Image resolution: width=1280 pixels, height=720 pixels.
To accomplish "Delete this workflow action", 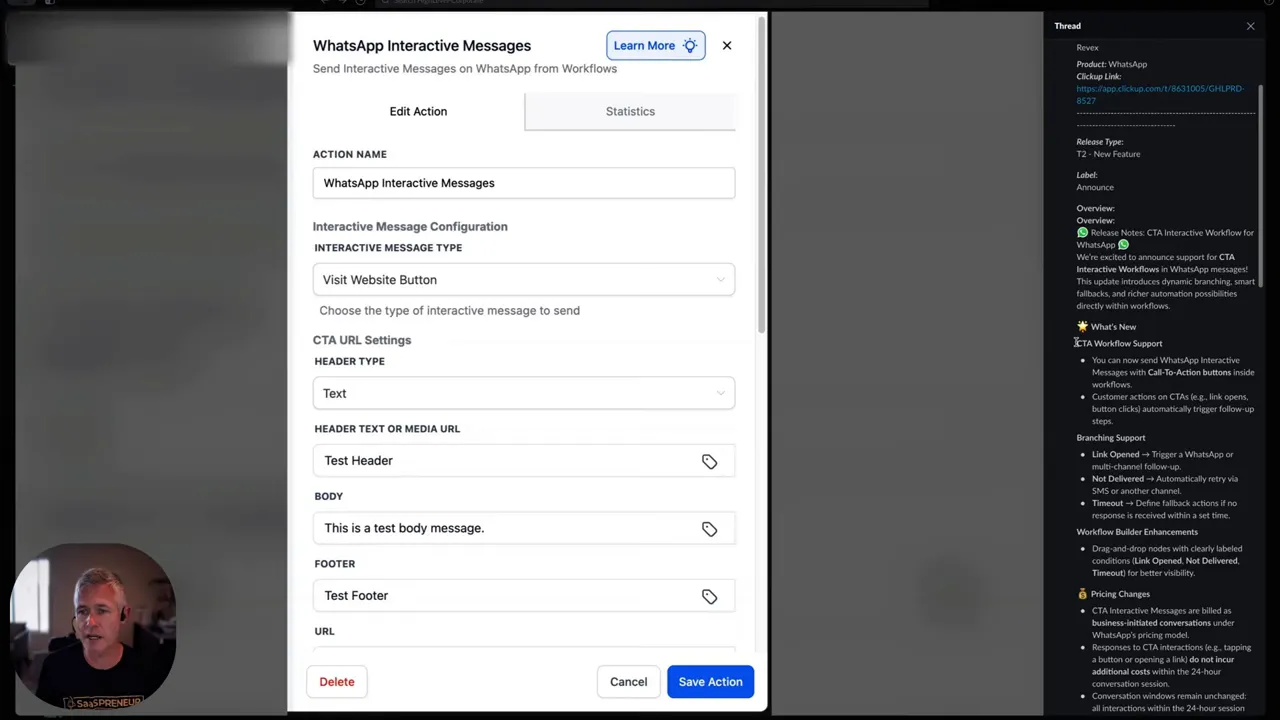I will coord(337,681).
